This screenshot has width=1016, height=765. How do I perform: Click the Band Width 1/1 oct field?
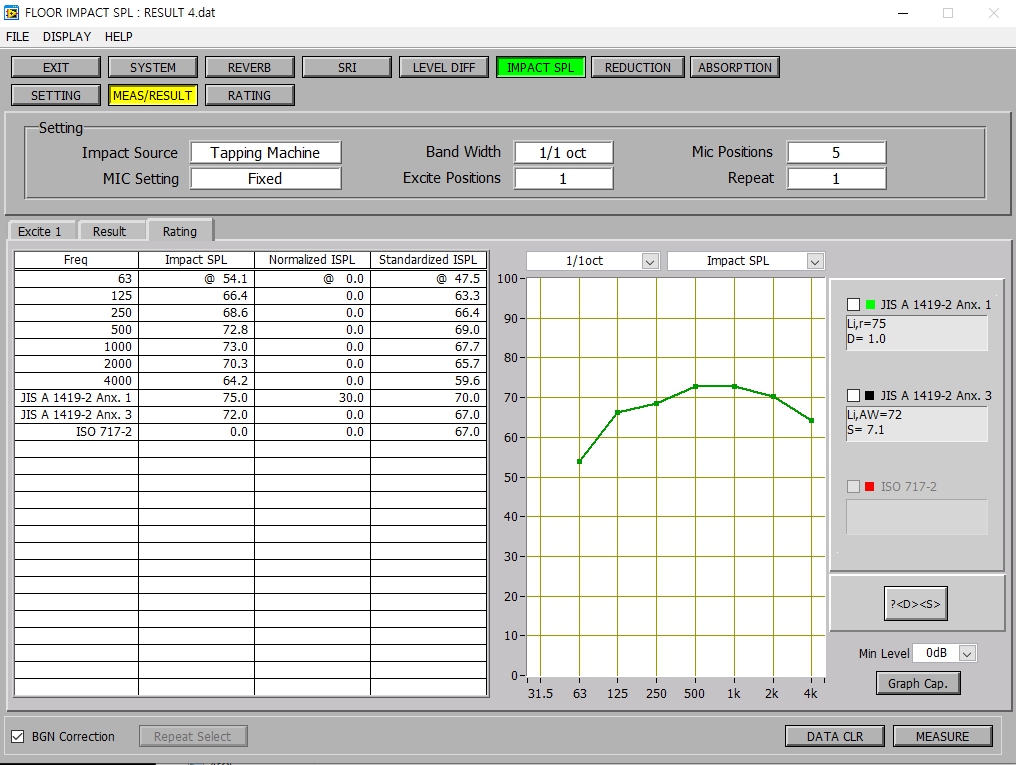[563, 153]
